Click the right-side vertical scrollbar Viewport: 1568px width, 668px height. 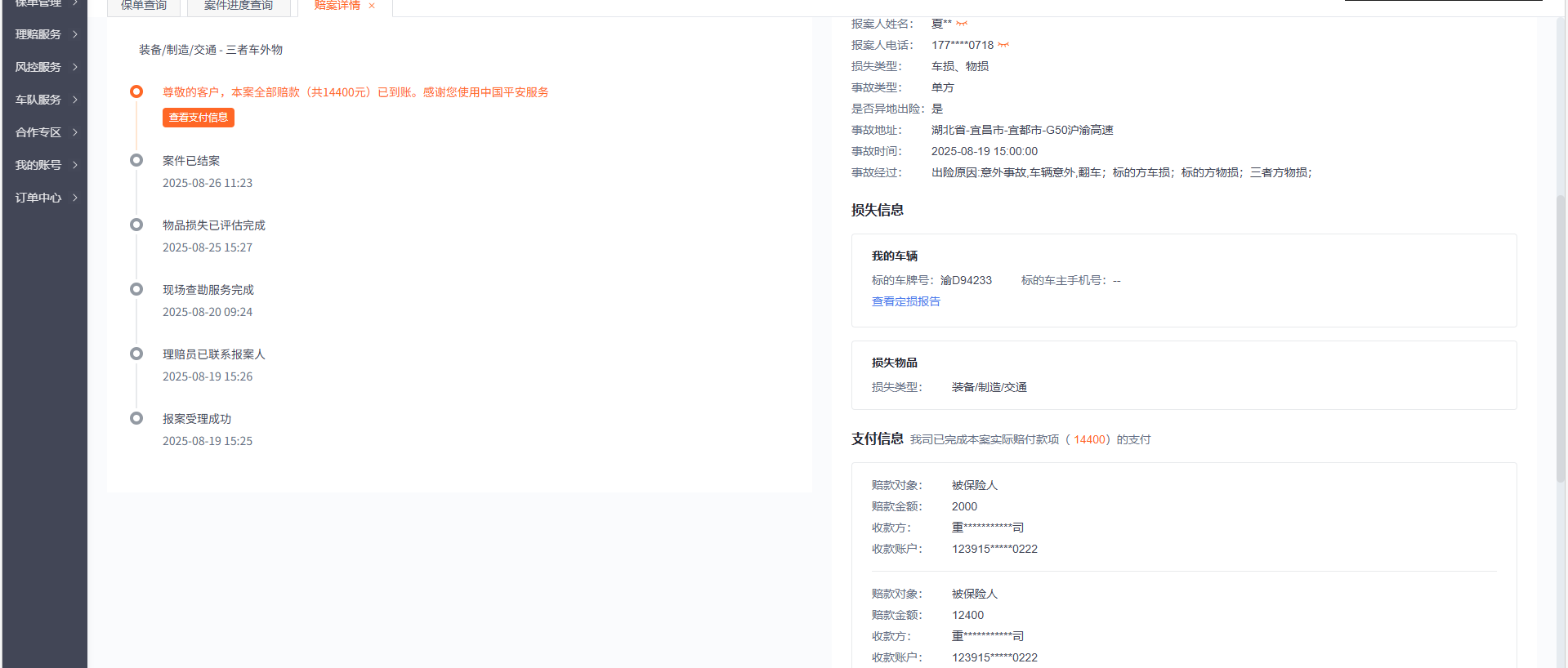1561,327
